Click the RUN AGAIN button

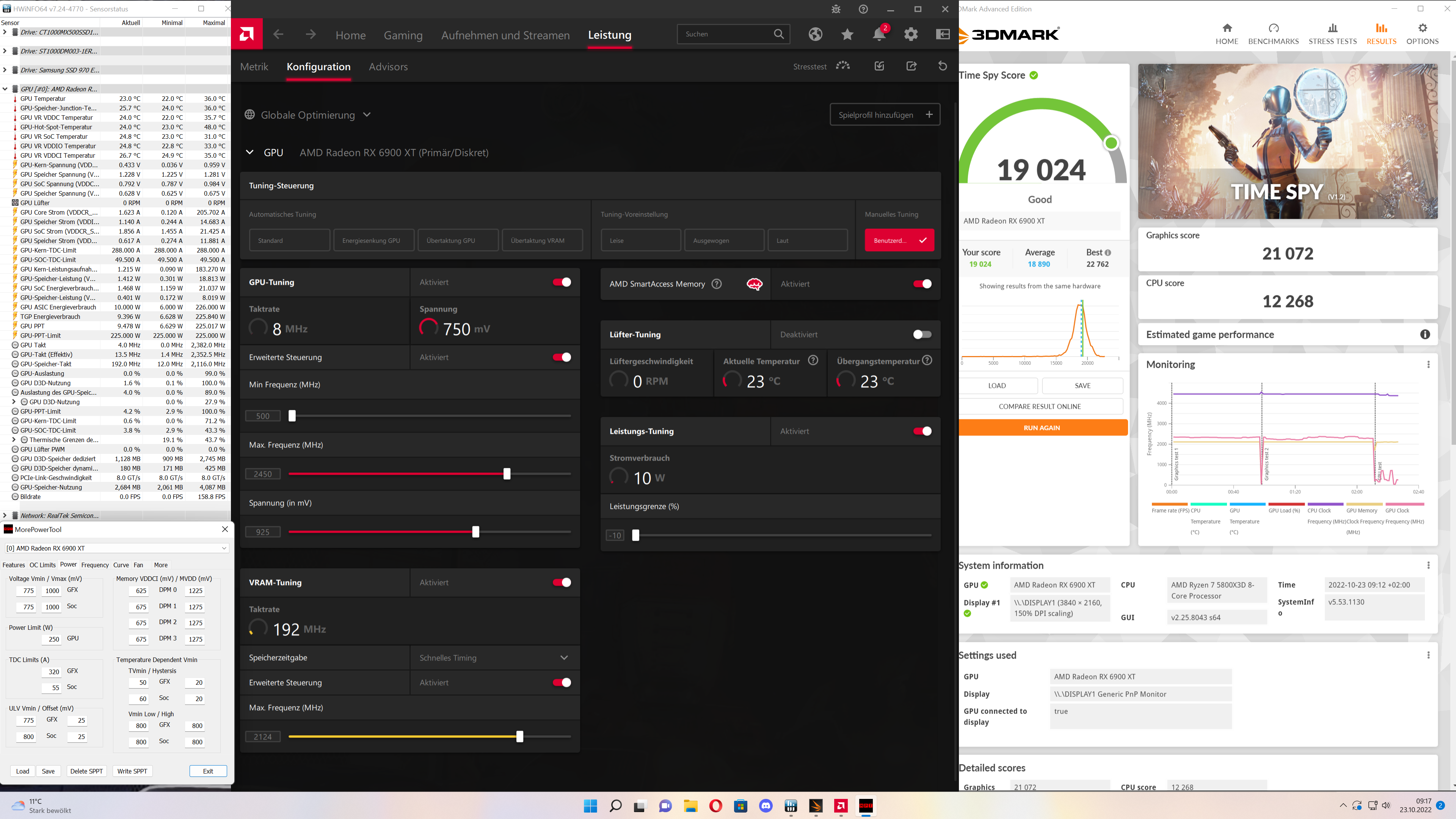(1042, 428)
